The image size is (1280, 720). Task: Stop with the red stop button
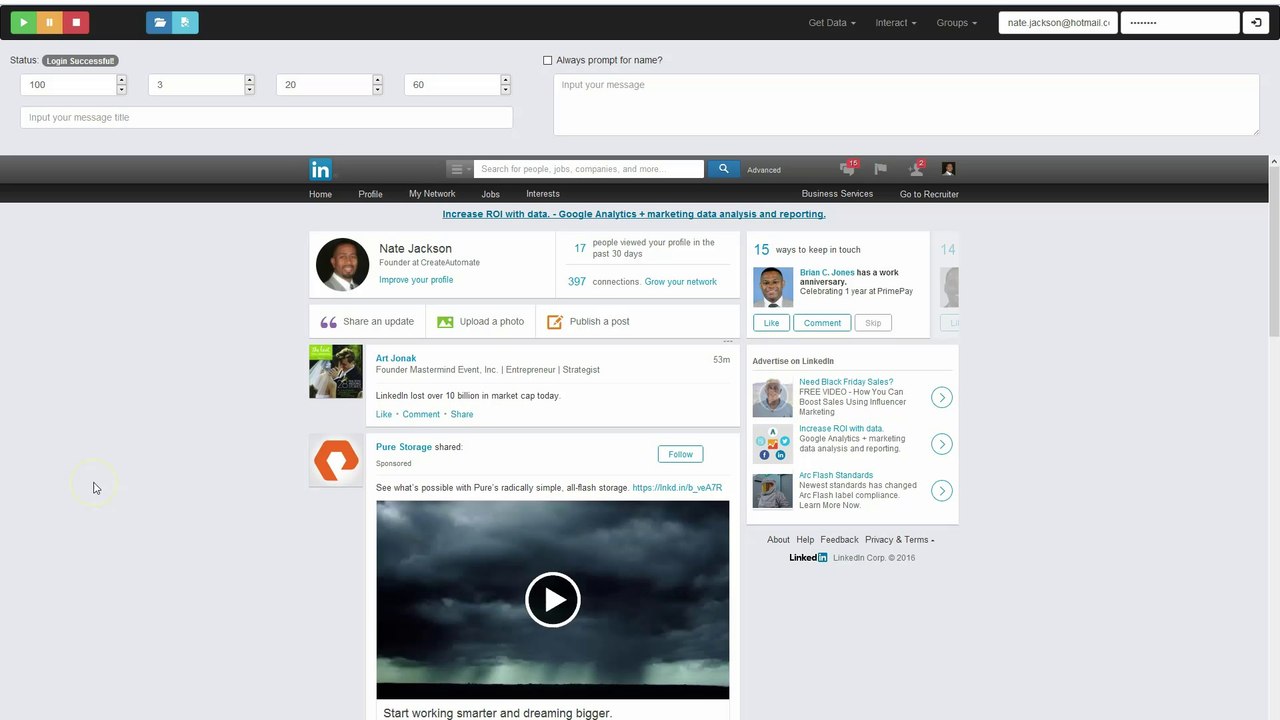click(76, 22)
